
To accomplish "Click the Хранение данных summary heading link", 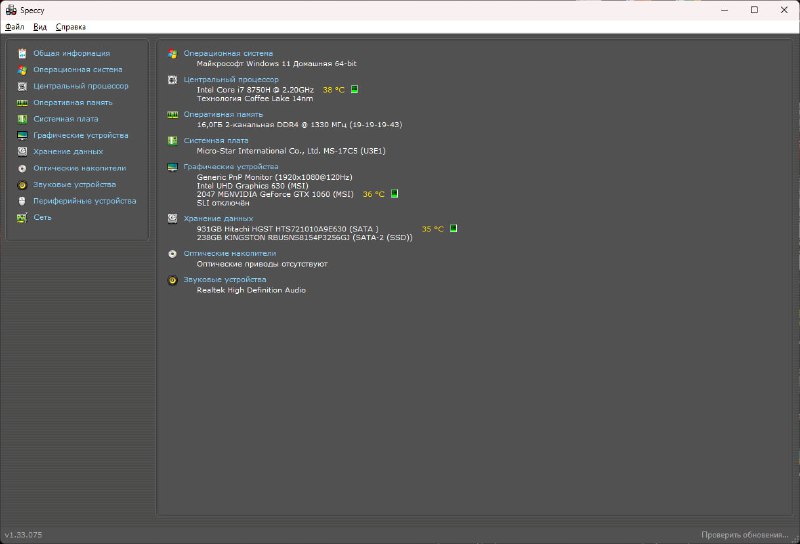I will coord(218,218).
